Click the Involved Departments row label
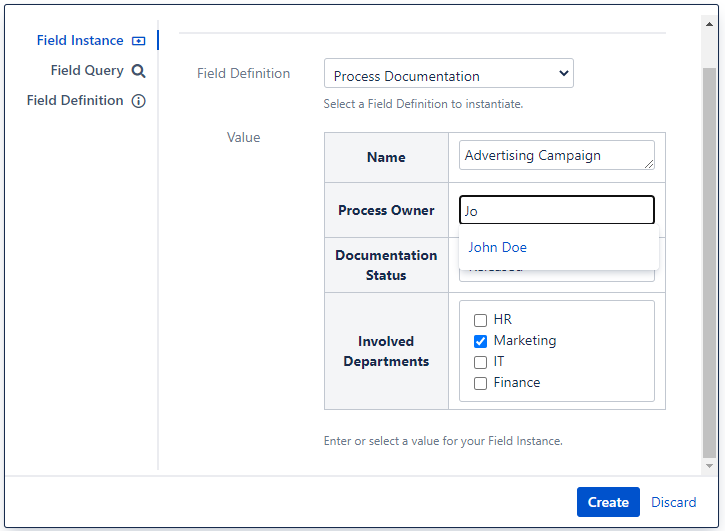 pyautogui.click(x=386, y=351)
